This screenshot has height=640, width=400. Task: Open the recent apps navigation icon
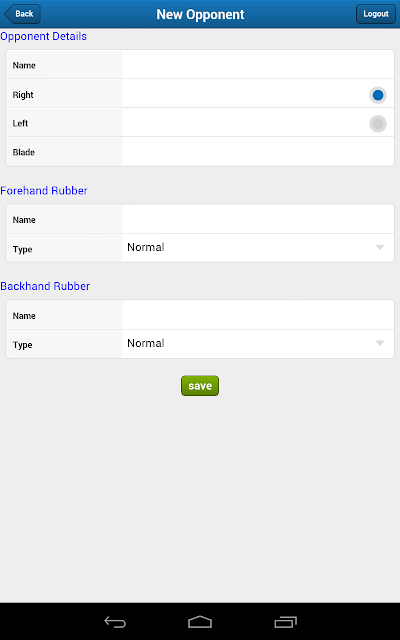(285, 622)
